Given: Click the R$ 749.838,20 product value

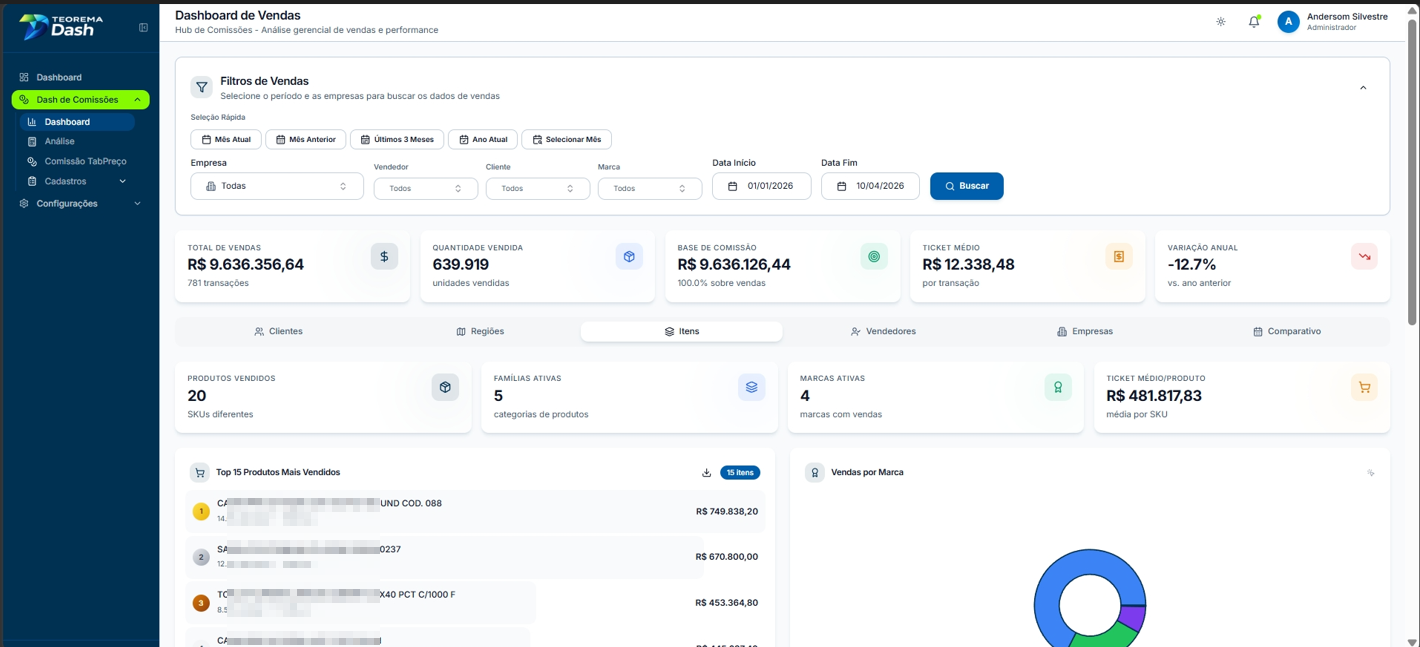Looking at the screenshot, I should tap(727, 511).
